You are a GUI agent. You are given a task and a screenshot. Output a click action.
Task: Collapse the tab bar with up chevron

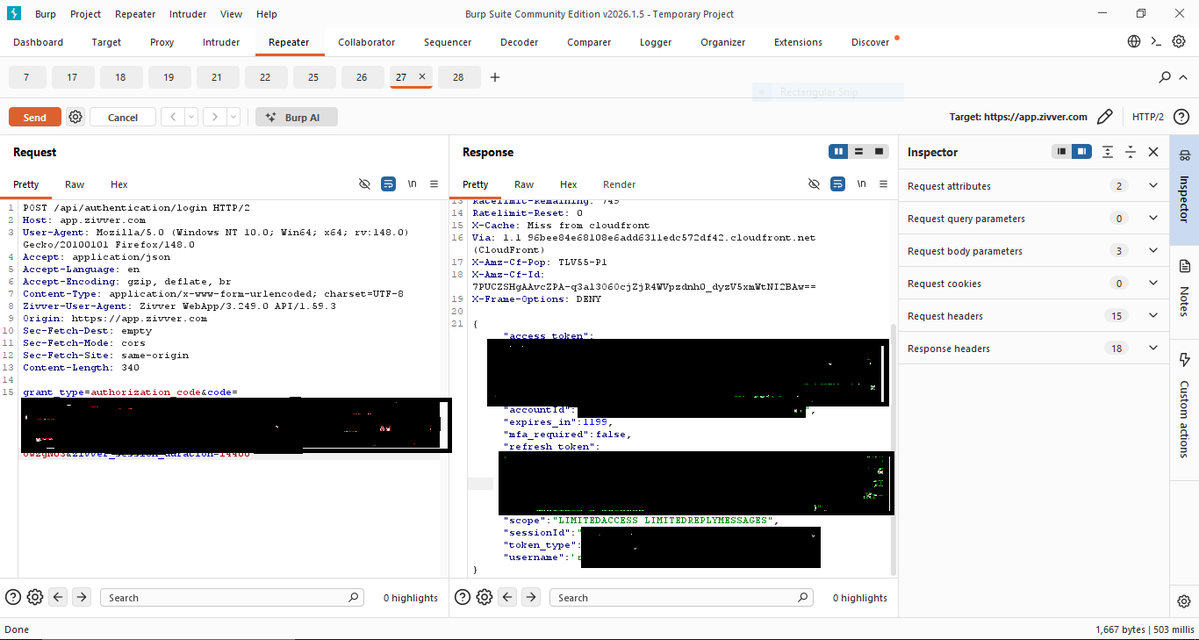coord(1183,77)
